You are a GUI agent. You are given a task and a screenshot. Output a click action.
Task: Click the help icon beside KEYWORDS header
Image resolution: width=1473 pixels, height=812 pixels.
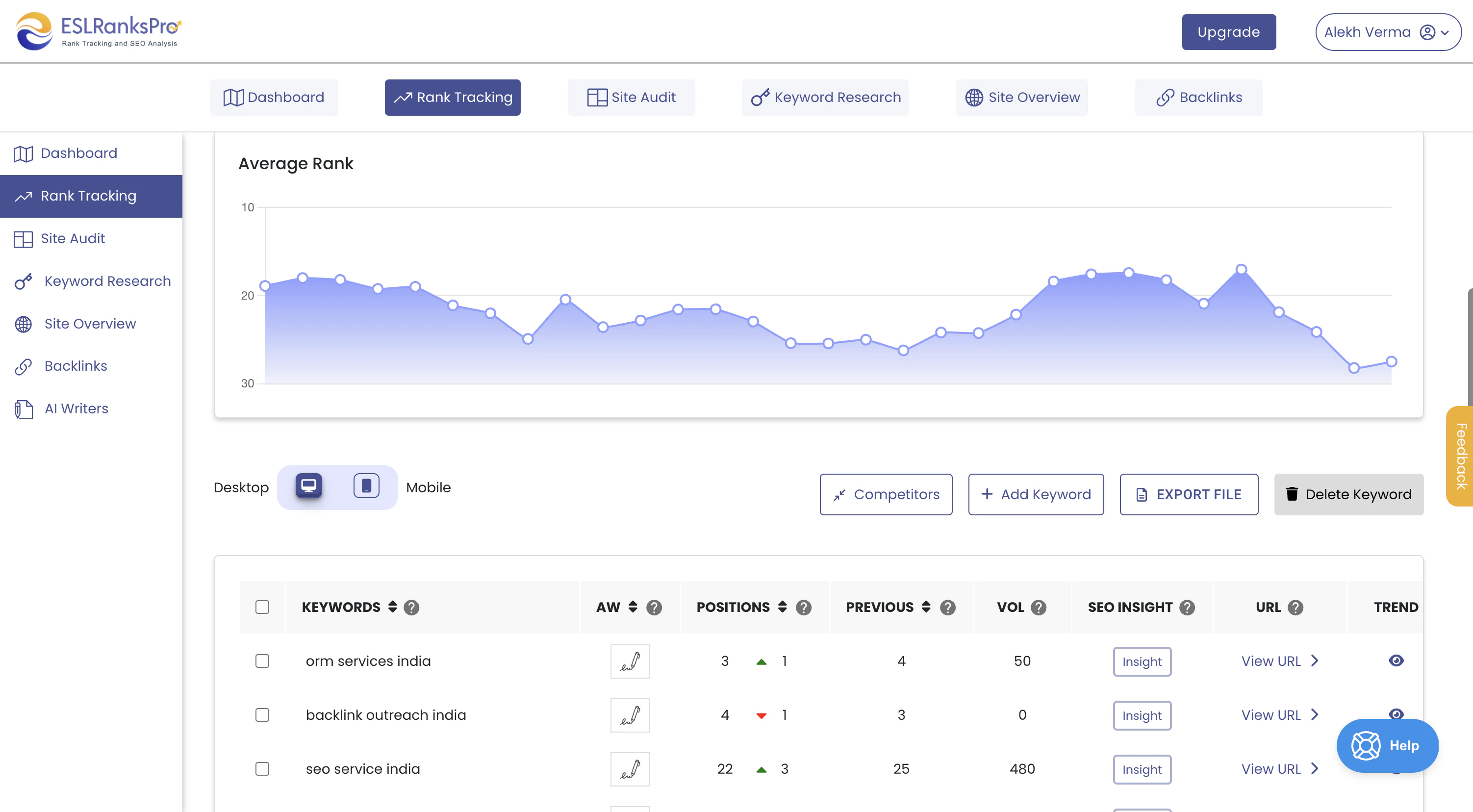tap(411, 608)
